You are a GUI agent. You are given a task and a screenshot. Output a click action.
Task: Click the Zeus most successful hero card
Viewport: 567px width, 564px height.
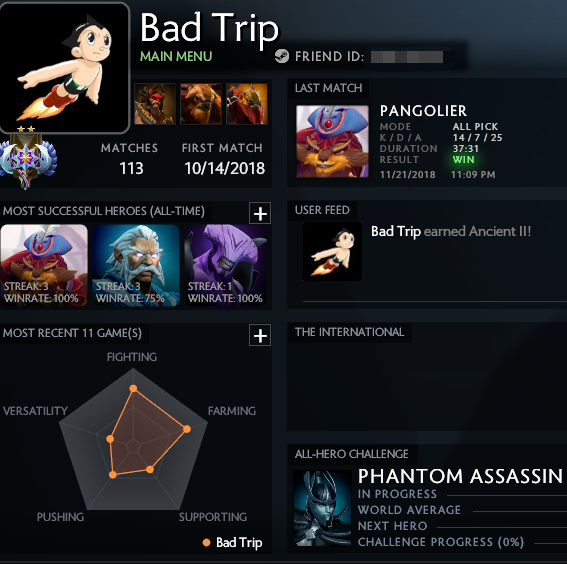136,265
